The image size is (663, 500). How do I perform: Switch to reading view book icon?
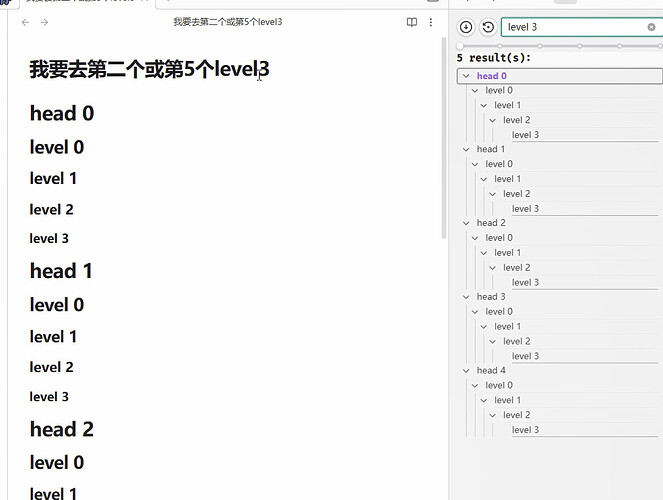412,22
